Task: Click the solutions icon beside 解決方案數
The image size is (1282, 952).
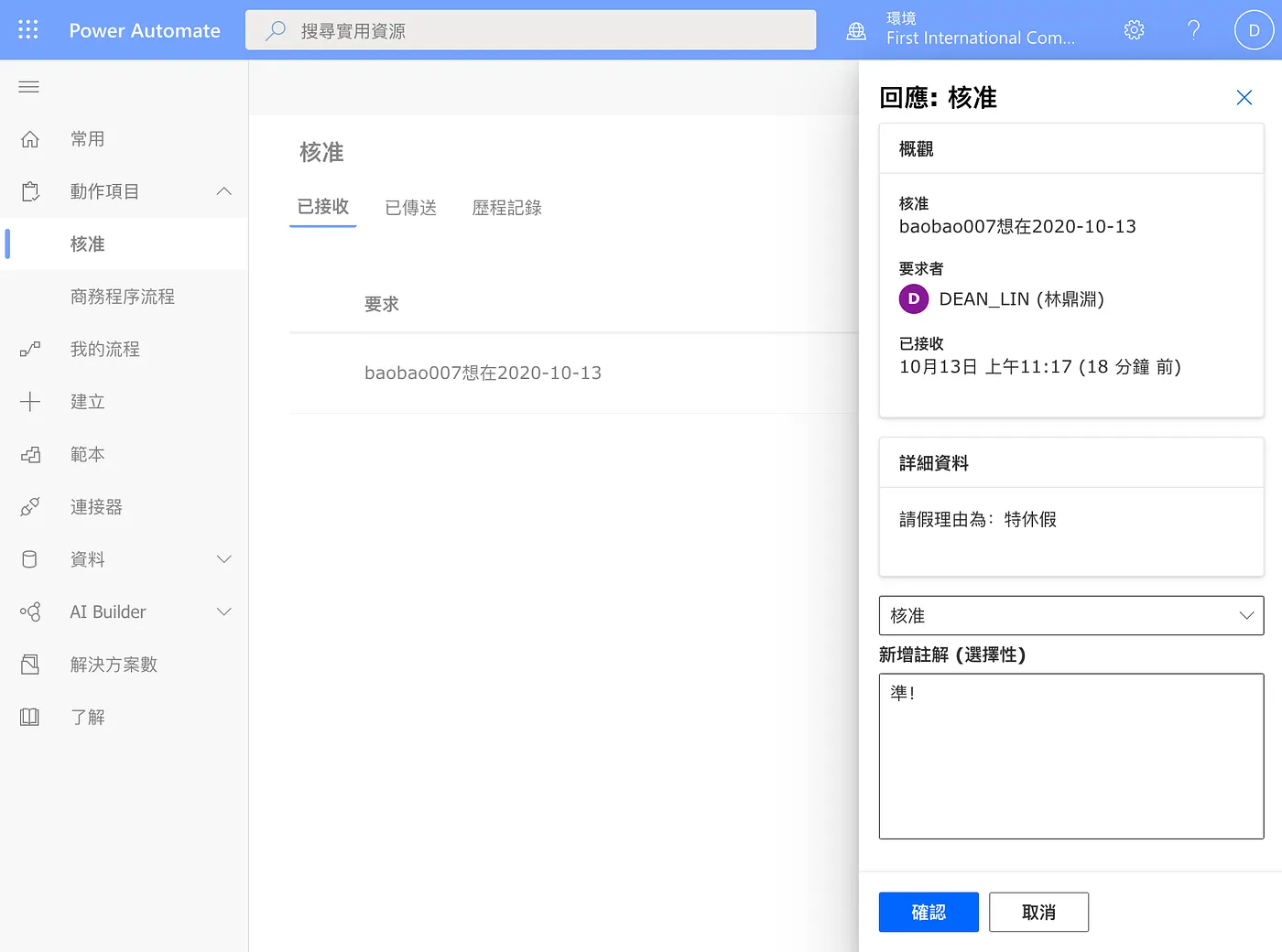Action: (30, 665)
